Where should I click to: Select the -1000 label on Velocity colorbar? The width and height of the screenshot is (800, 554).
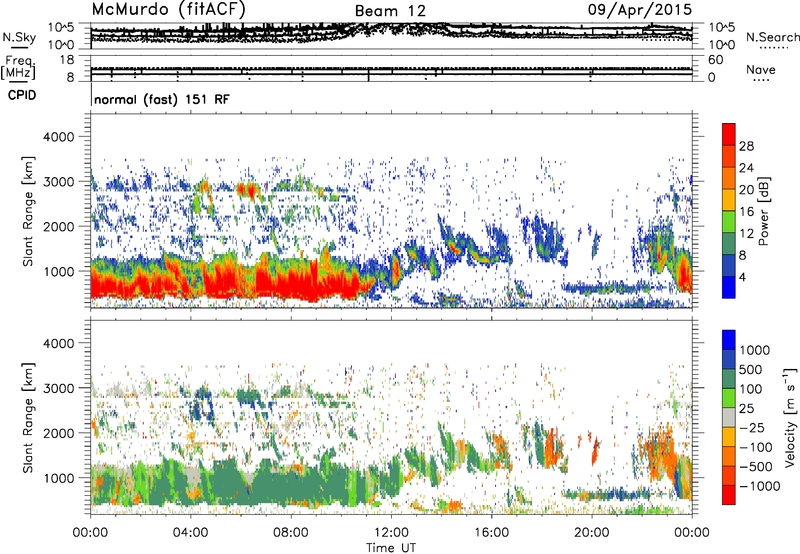point(760,486)
